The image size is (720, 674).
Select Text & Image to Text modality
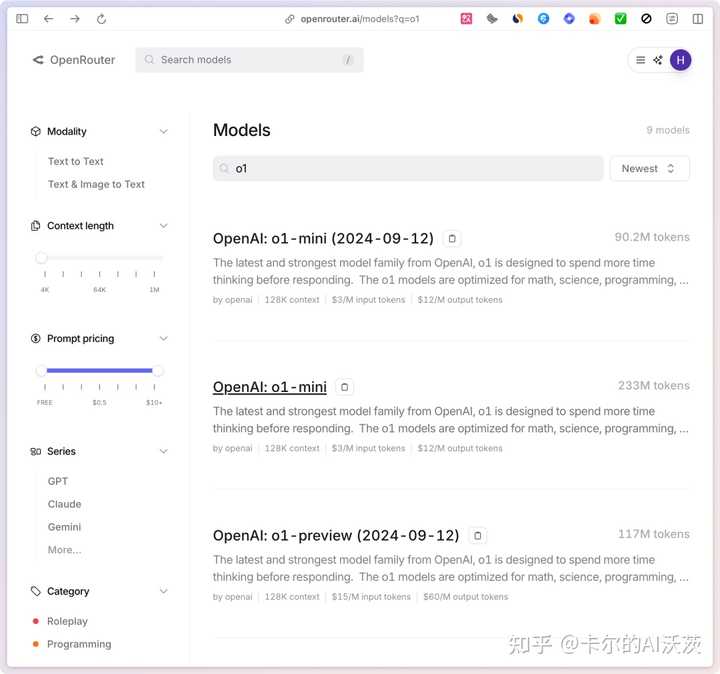tap(96, 185)
